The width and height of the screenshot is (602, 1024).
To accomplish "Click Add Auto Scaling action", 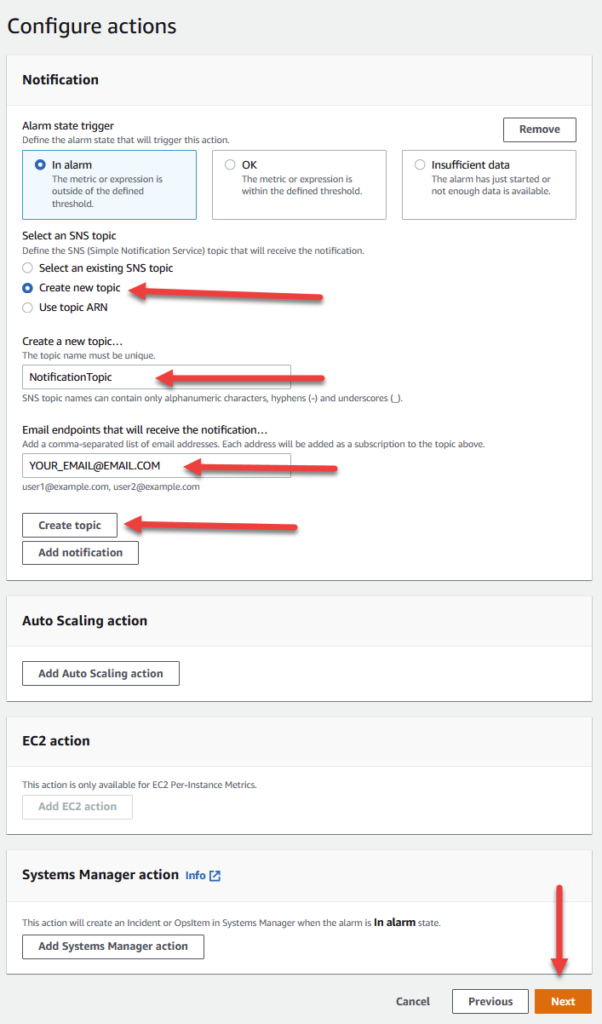I will tap(100, 673).
